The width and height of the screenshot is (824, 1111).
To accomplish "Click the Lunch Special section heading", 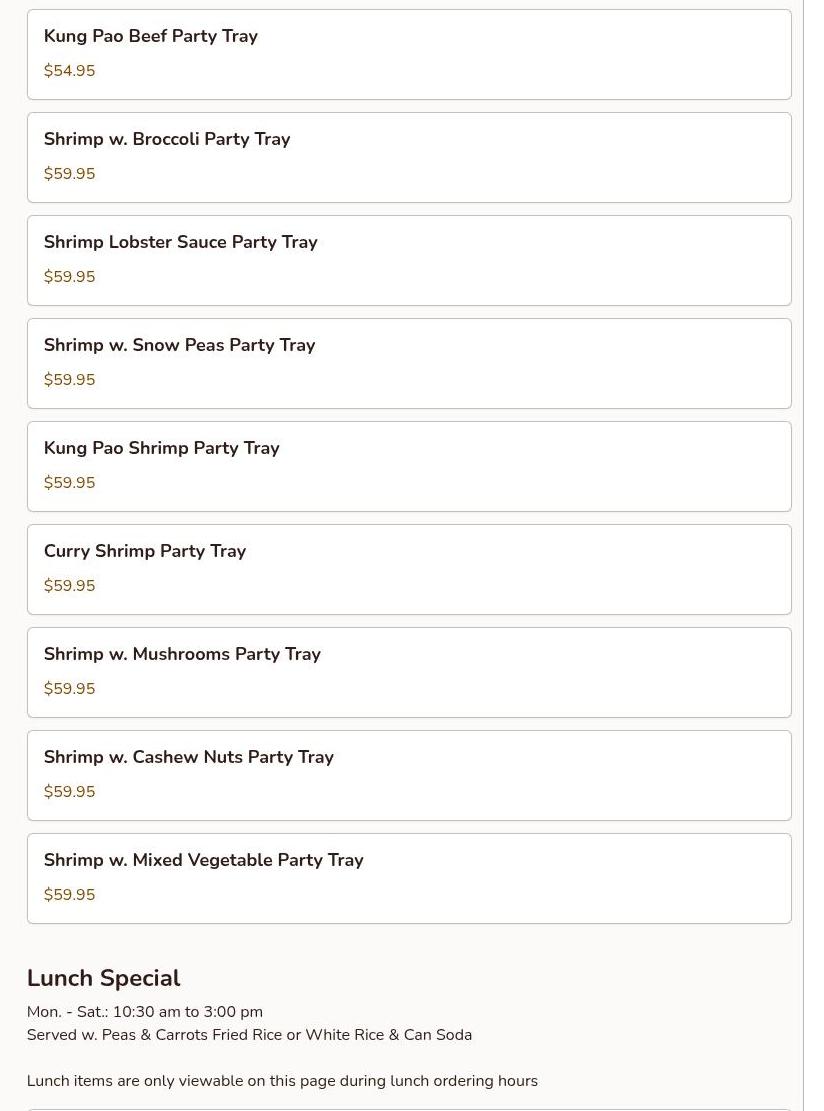I will tap(103, 978).
